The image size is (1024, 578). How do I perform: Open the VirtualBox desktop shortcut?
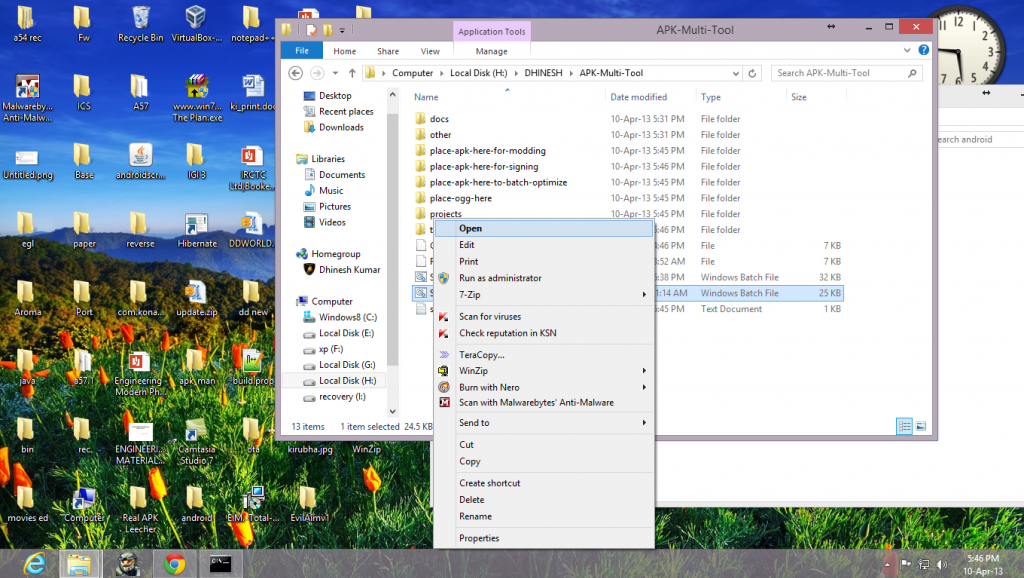point(196,24)
